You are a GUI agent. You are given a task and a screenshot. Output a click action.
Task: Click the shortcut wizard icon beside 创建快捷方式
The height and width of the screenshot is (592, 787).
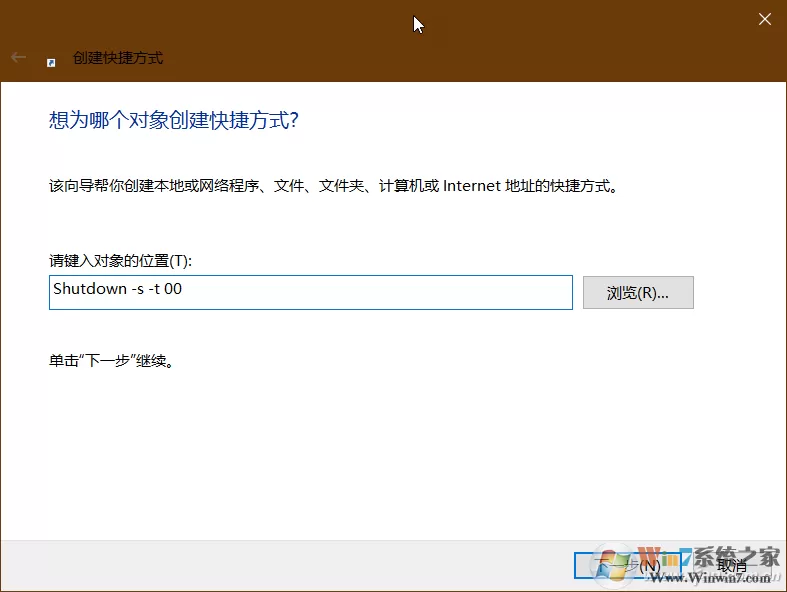coord(51,62)
